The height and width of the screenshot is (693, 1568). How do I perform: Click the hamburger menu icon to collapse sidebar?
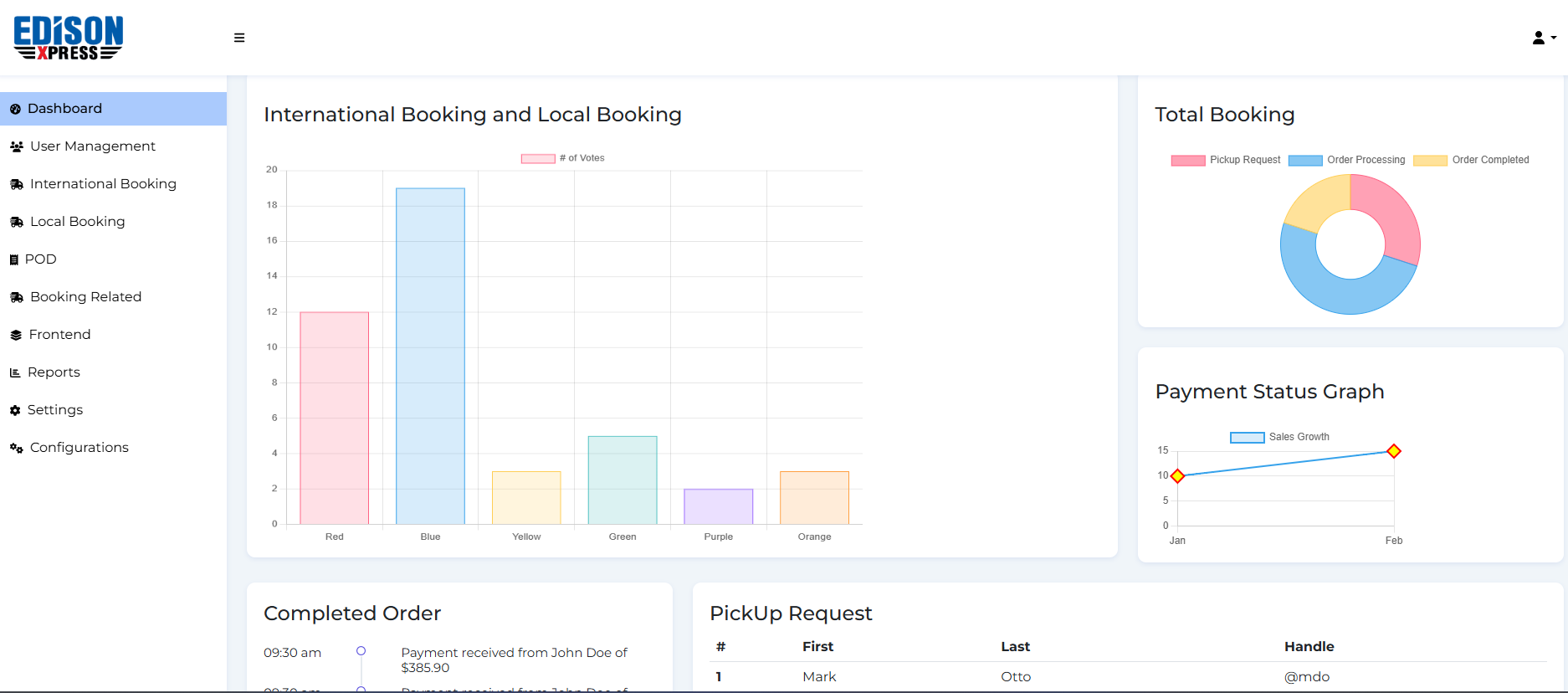239,38
